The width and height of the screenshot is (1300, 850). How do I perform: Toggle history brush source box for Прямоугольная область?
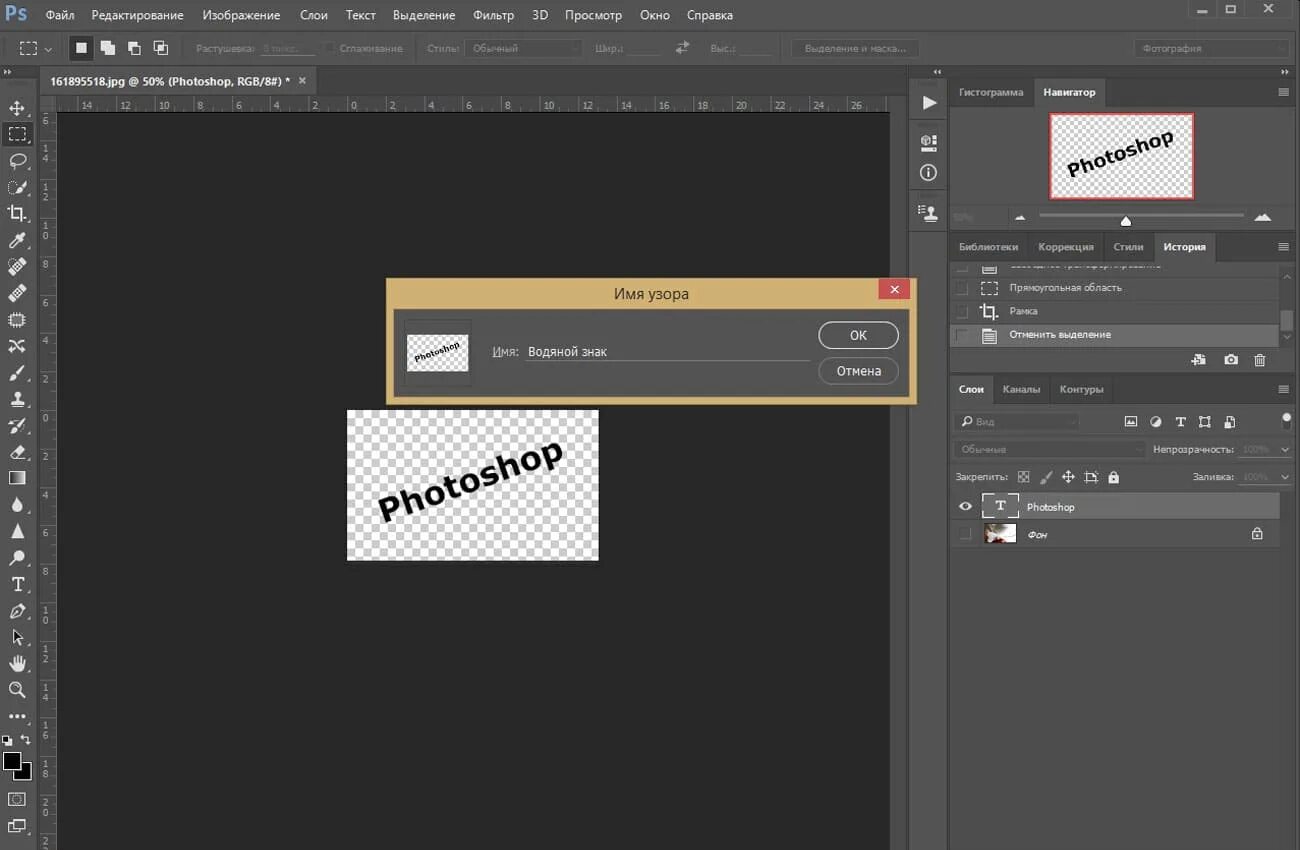(962, 288)
